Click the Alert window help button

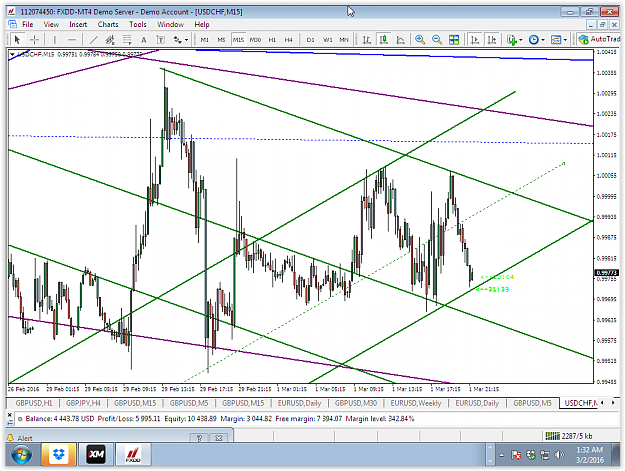click(199, 438)
